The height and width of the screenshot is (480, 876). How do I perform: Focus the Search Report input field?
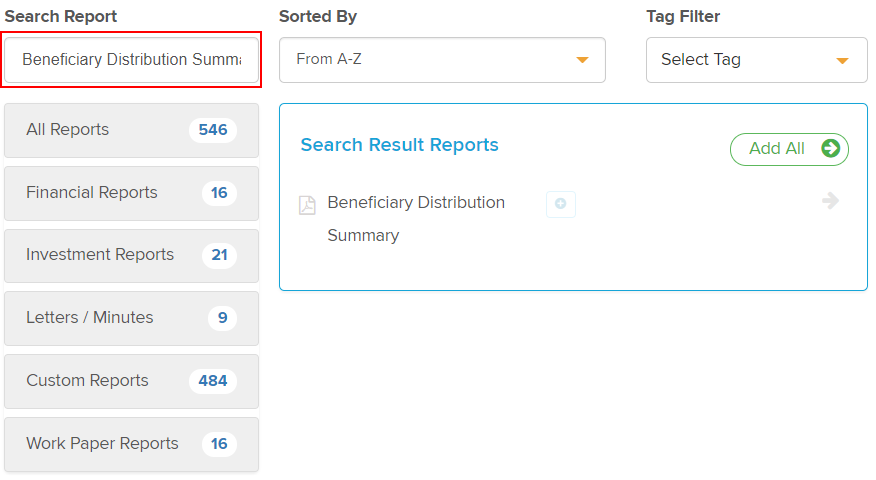point(131,60)
